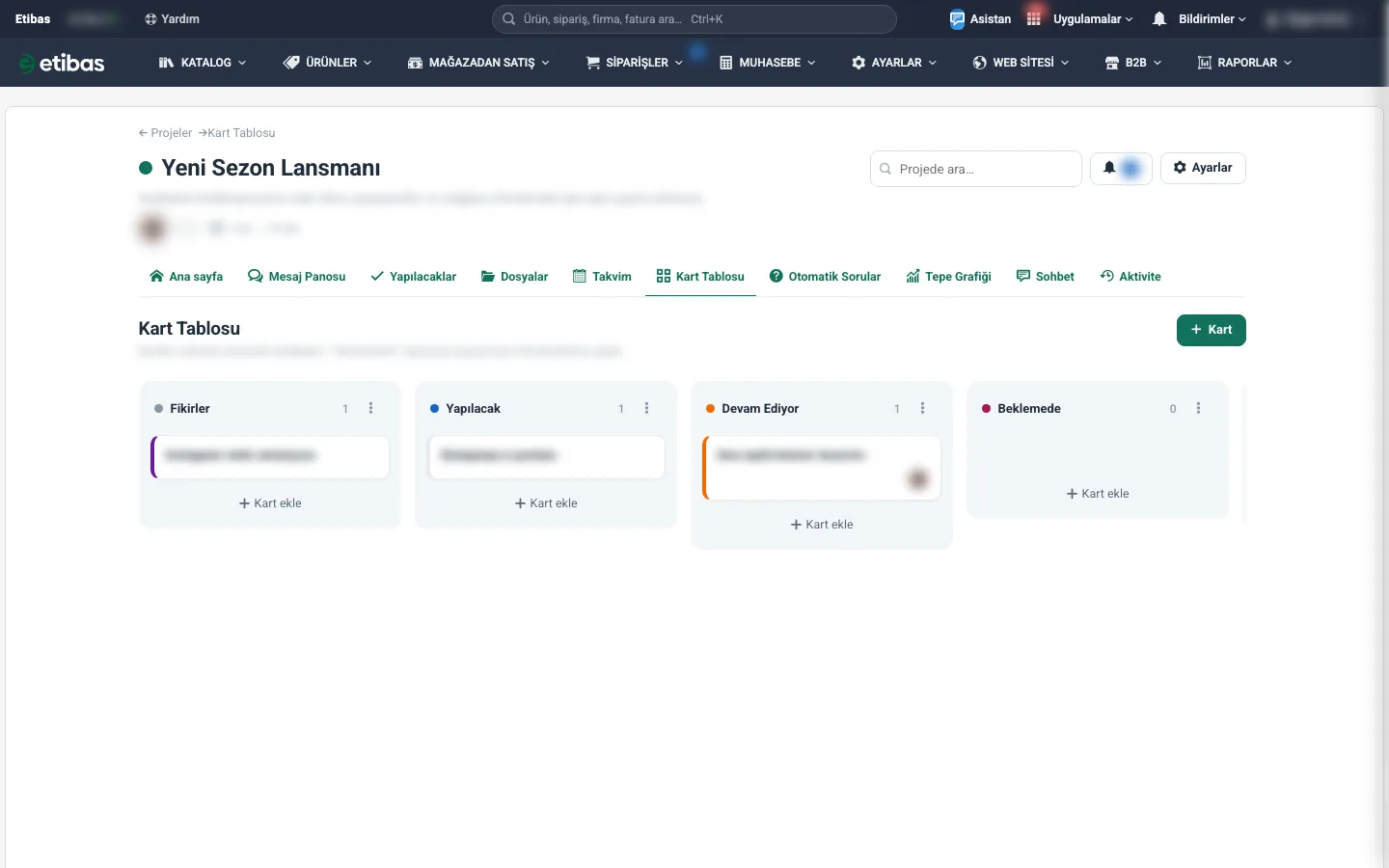Image resolution: width=1389 pixels, height=868 pixels.
Task: Switch to the Takvim tab
Action: (x=602, y=277)
